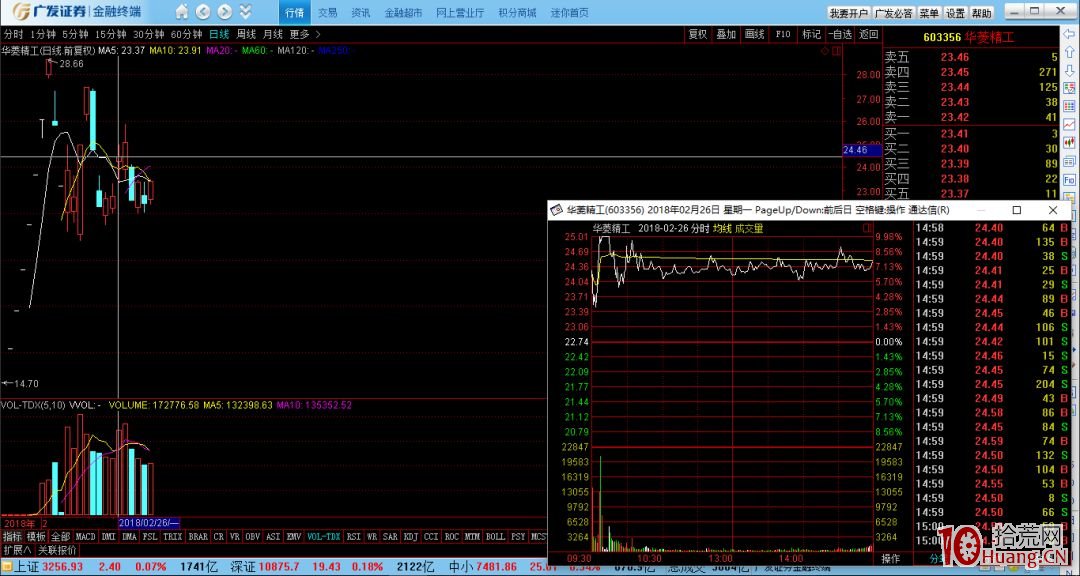Open the multi-window layout sidebar icon
This screenshot has height=576, width=1080.
[1069, 161]
